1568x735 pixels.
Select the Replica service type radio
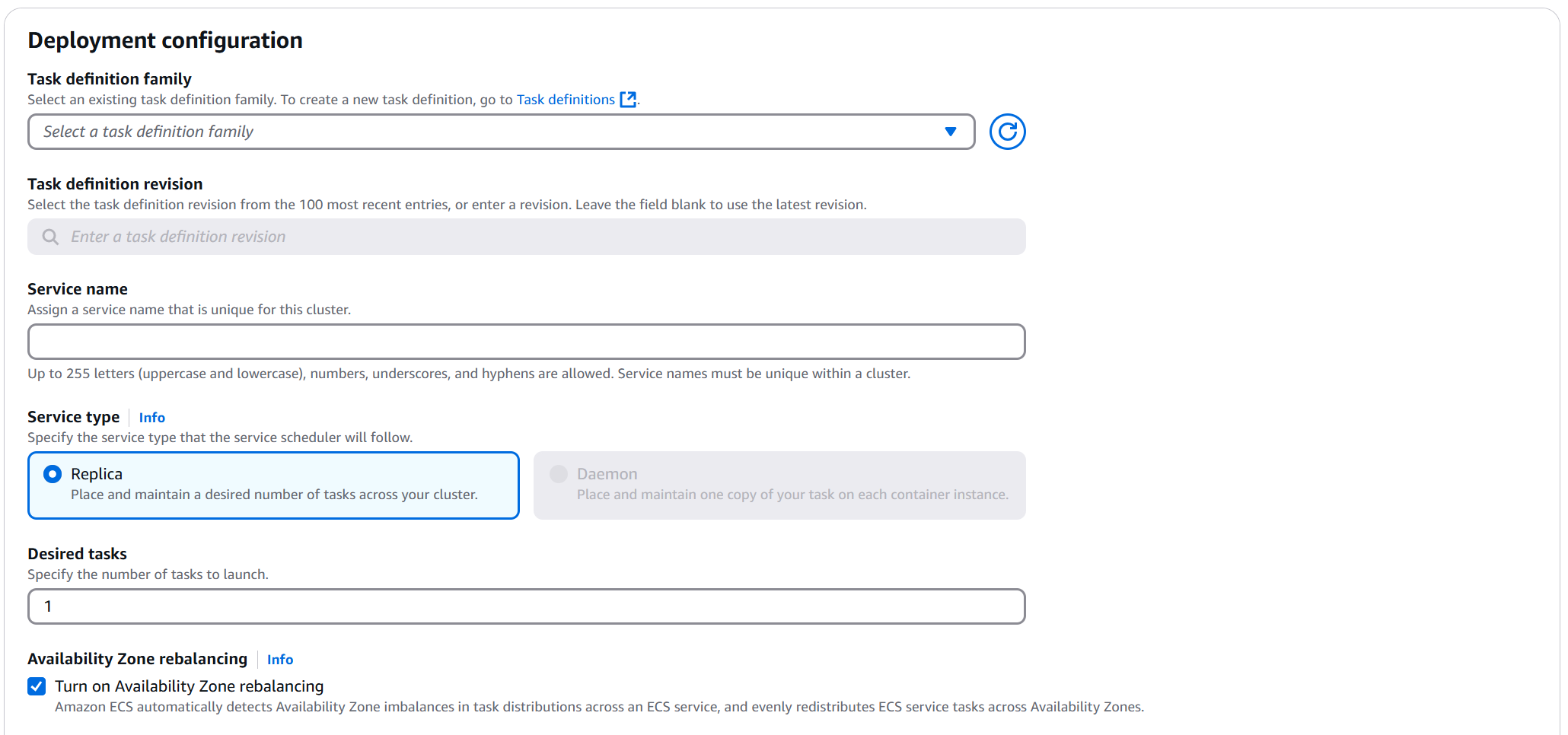53,474
